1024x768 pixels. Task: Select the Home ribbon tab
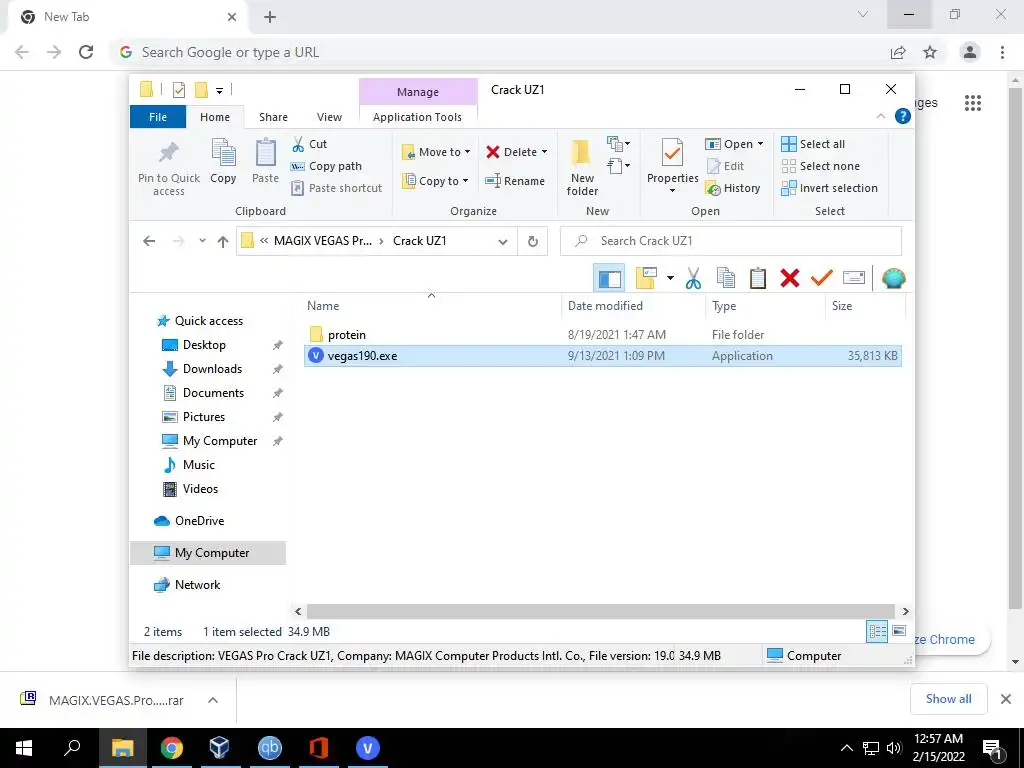click(x=215, y=117)
